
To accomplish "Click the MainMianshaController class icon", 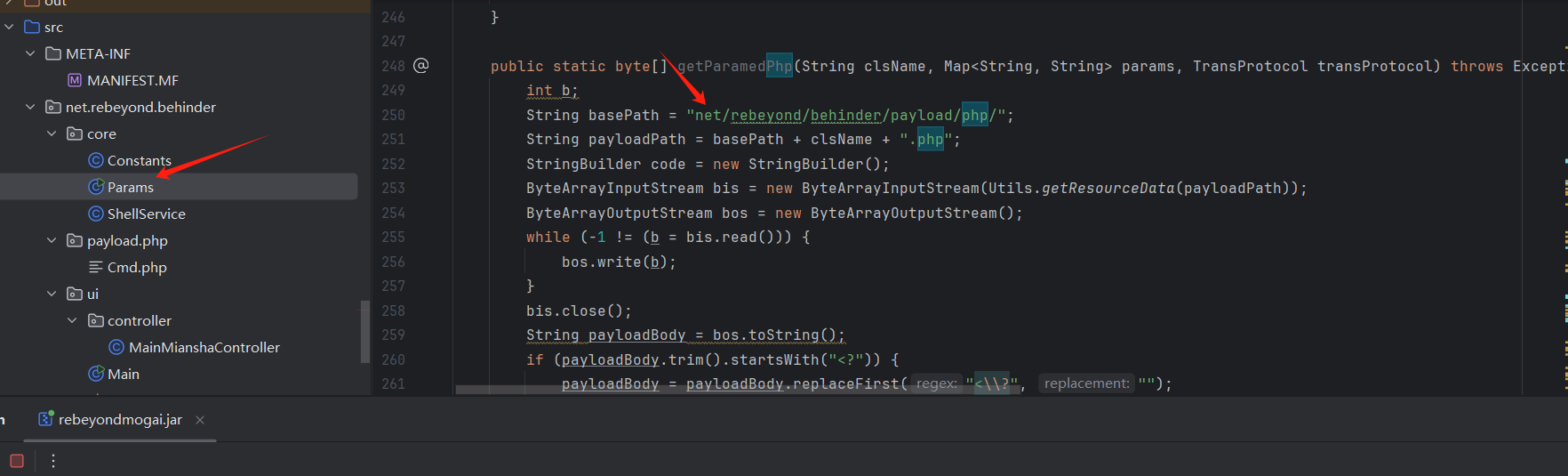I will pyautogui.click(x=116, y=347).
